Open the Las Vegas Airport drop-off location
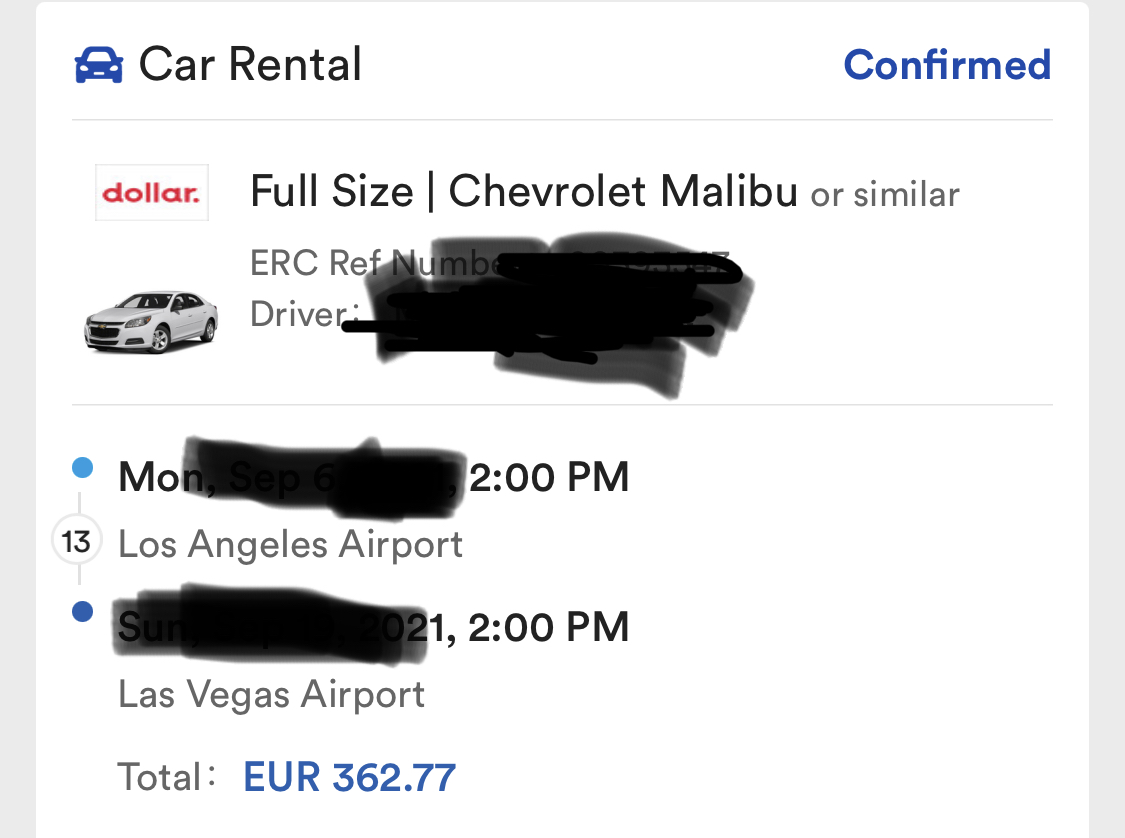This screenshot has height=838, width=1125. 271,693
